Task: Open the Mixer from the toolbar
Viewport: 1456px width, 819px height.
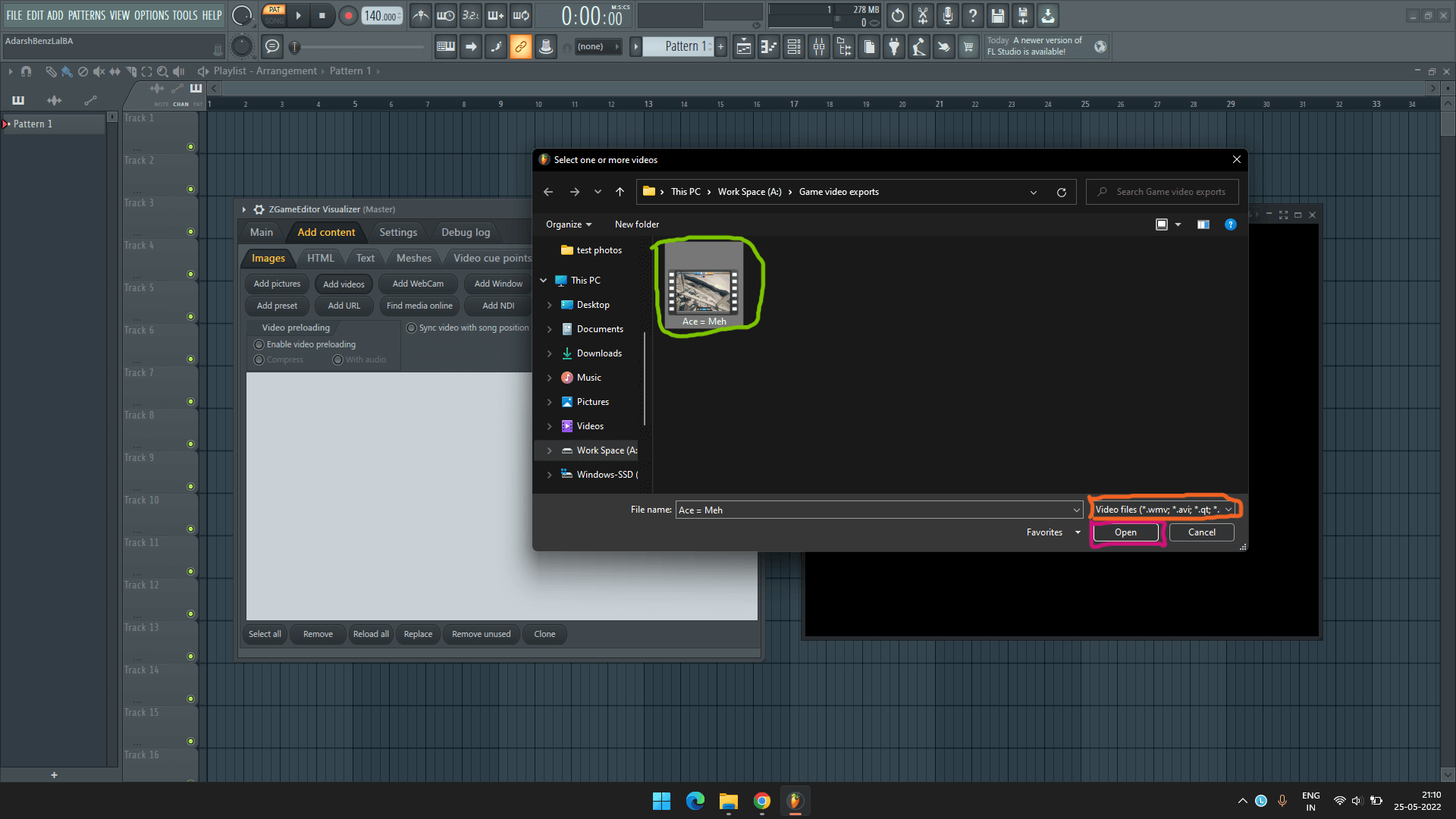Action: [818, 46]
